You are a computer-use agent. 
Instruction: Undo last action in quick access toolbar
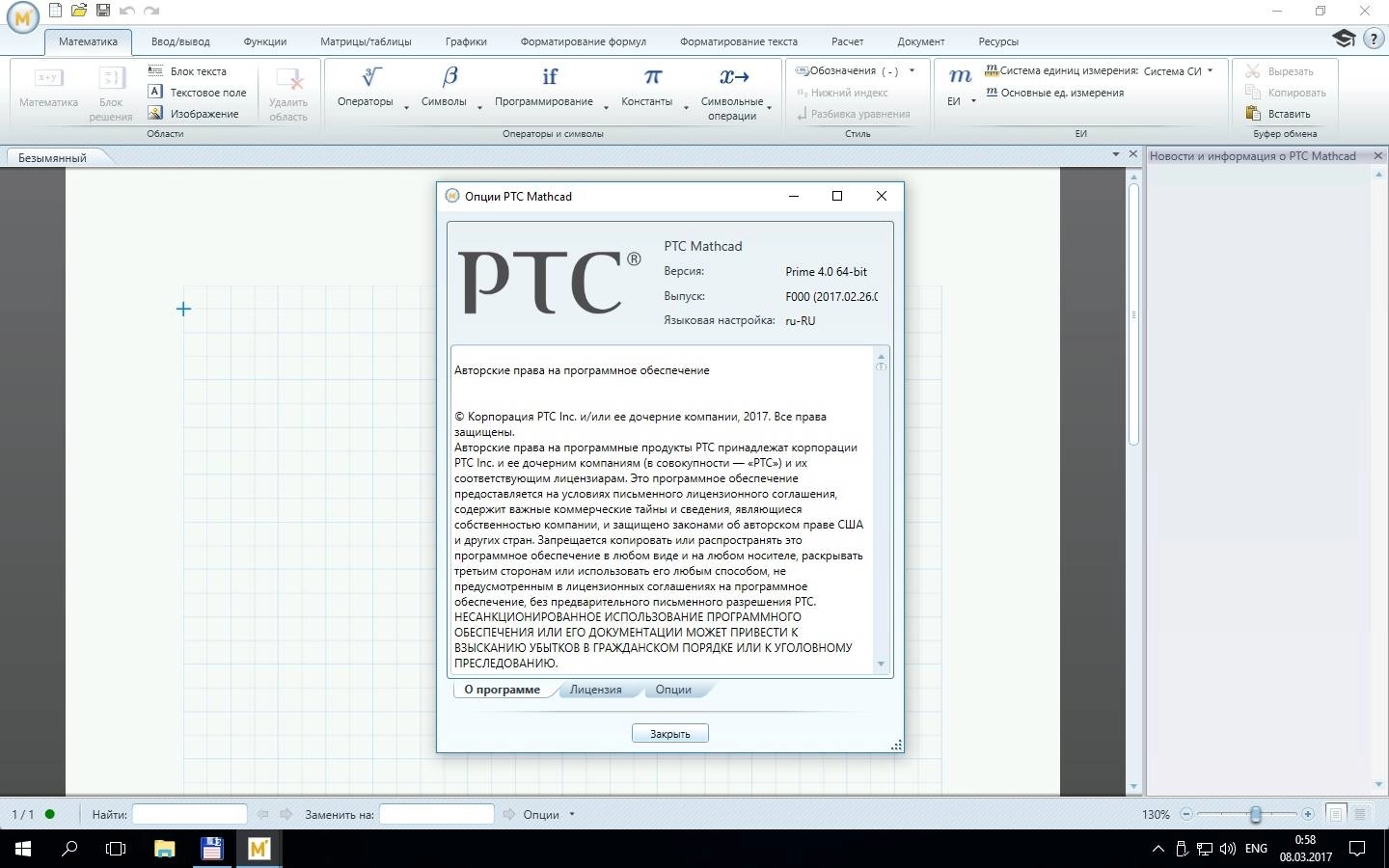coord(127,11)
